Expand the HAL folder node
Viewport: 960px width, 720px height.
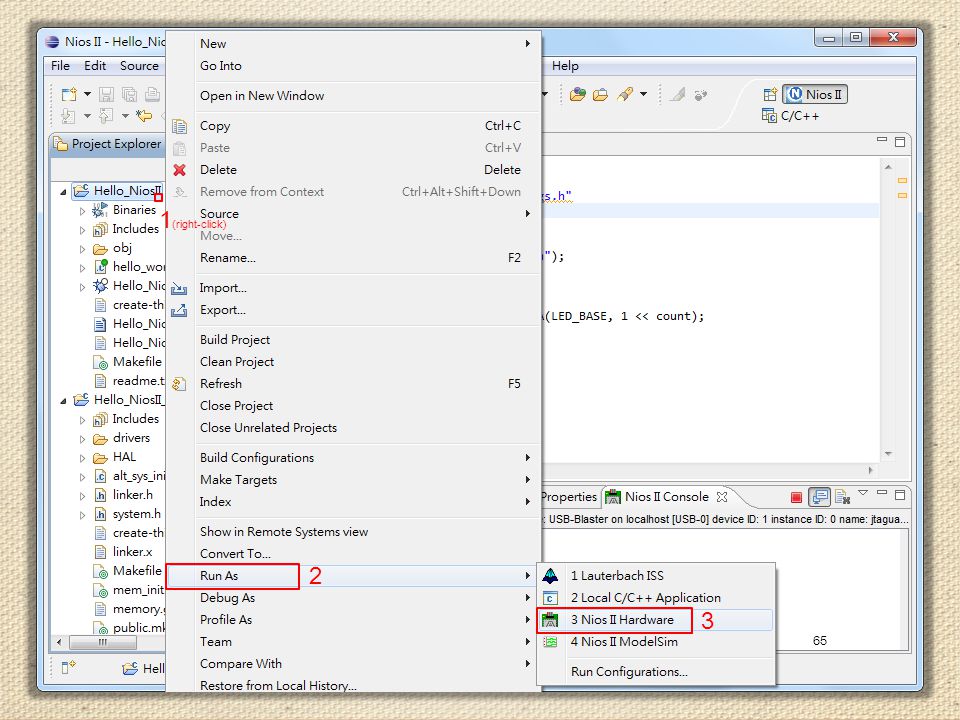[82, 458]
